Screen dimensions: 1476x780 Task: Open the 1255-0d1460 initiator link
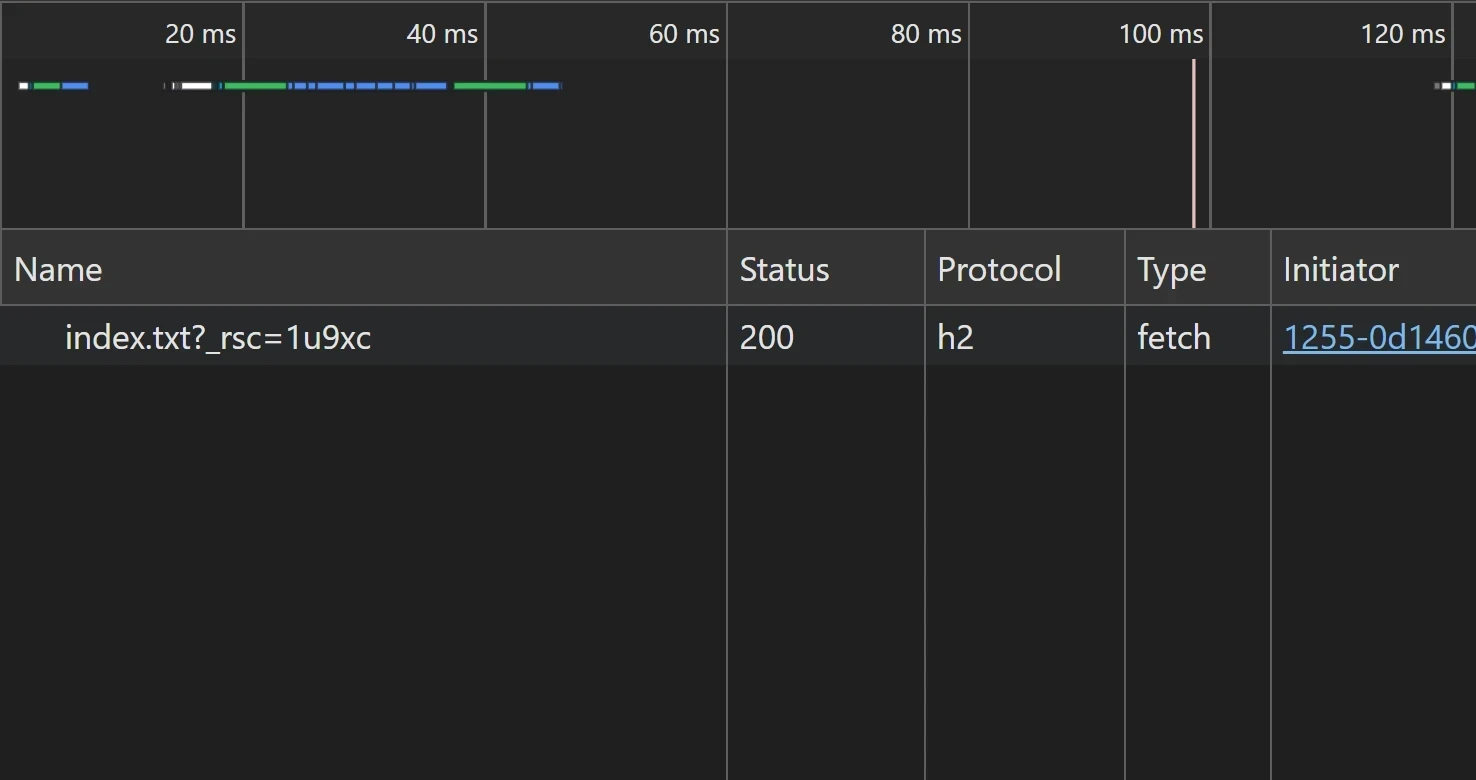(1378, 338)
